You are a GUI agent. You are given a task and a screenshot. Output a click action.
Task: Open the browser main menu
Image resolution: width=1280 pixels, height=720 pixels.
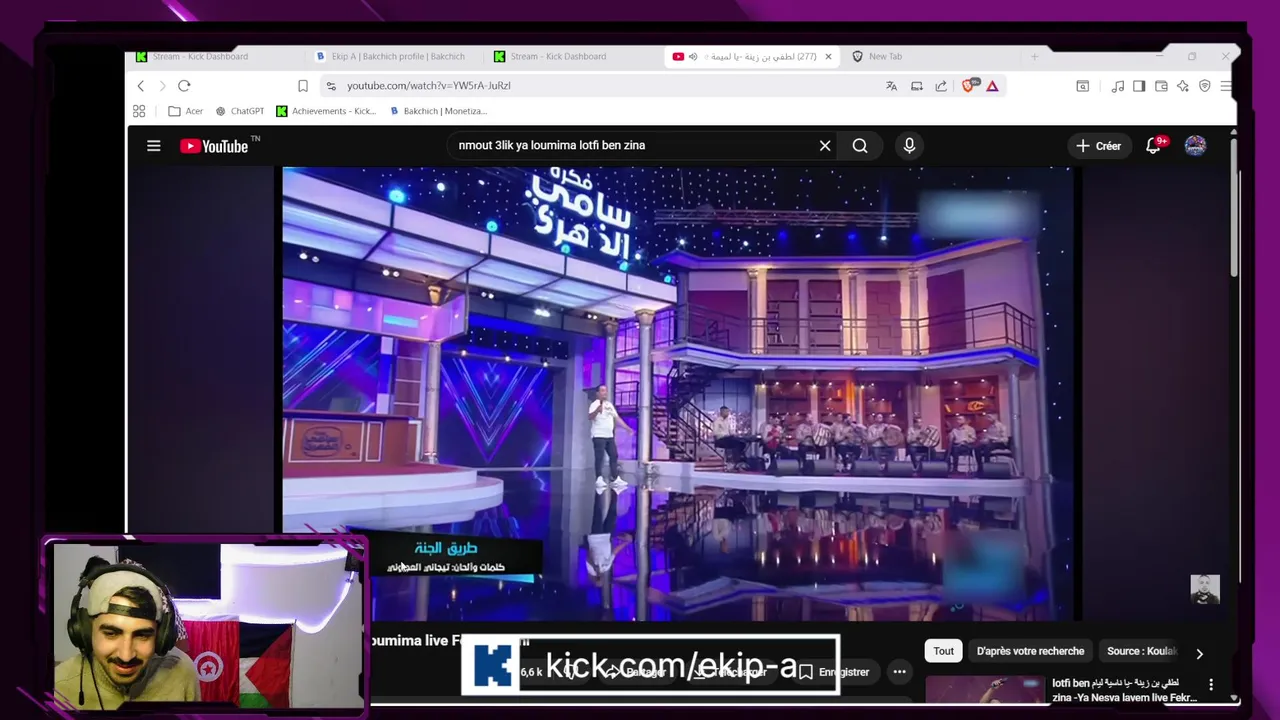[1226, 86]
